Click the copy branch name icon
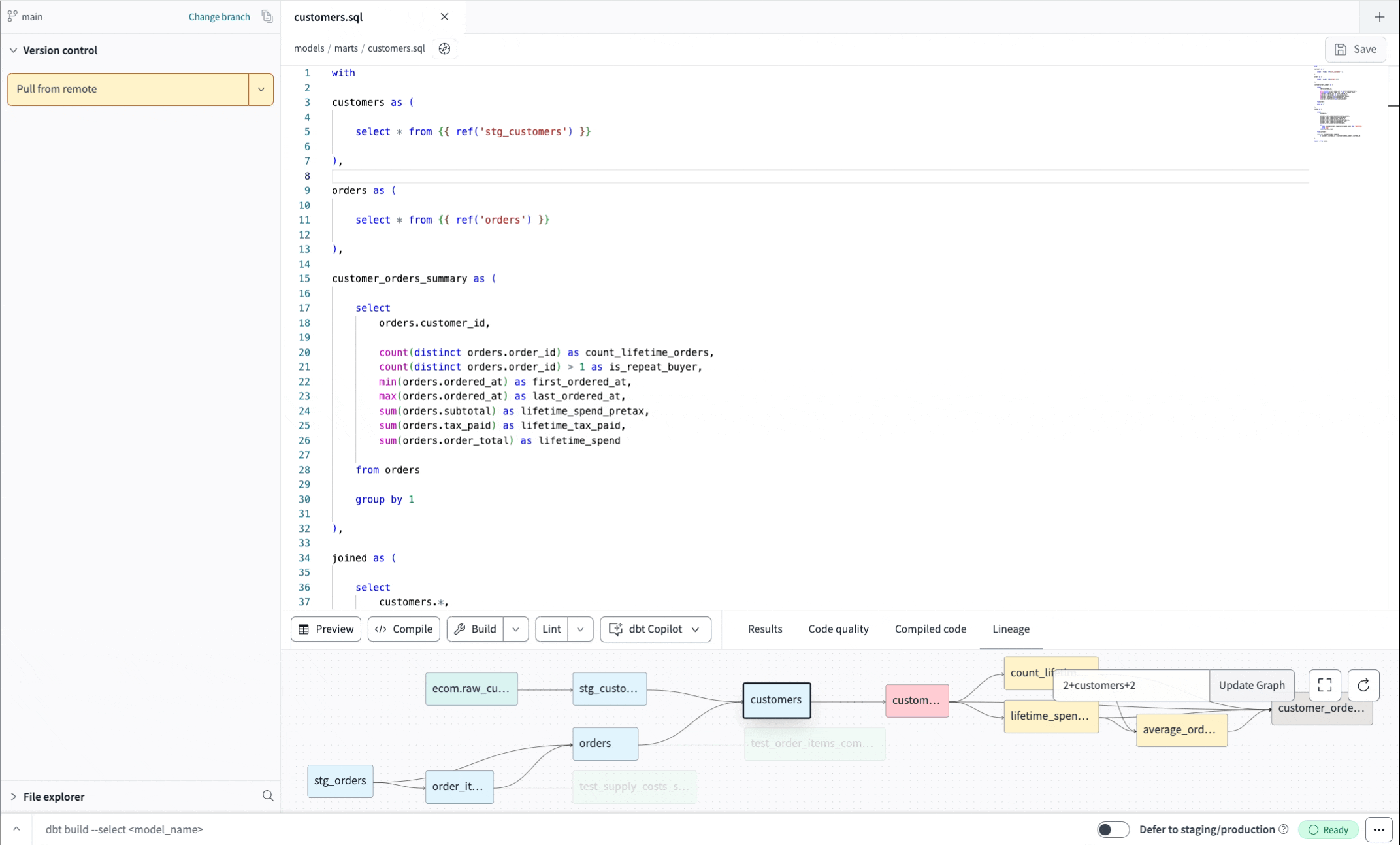1400x845 pixels. (267, 16)
